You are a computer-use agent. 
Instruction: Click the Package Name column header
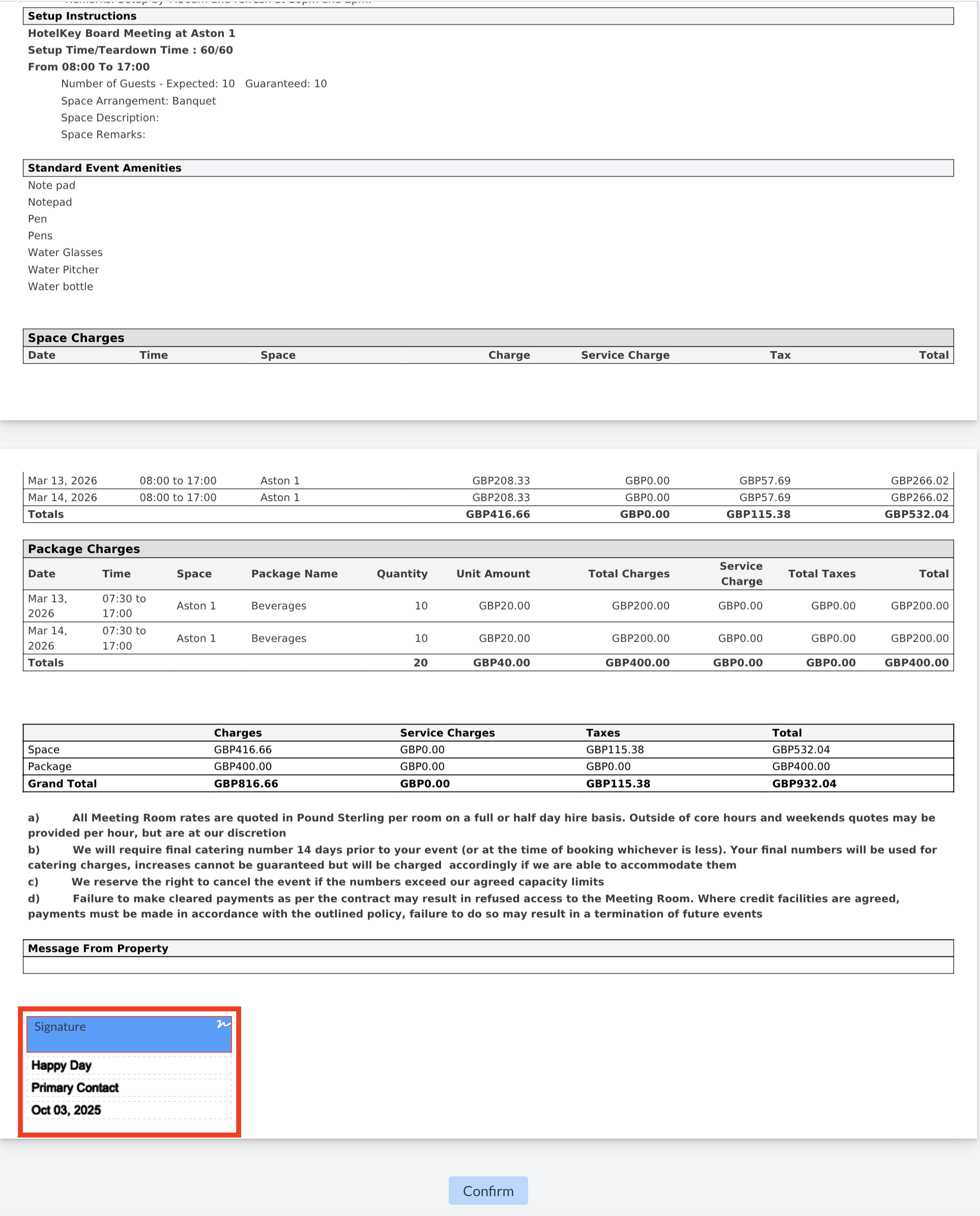(294, 573)
